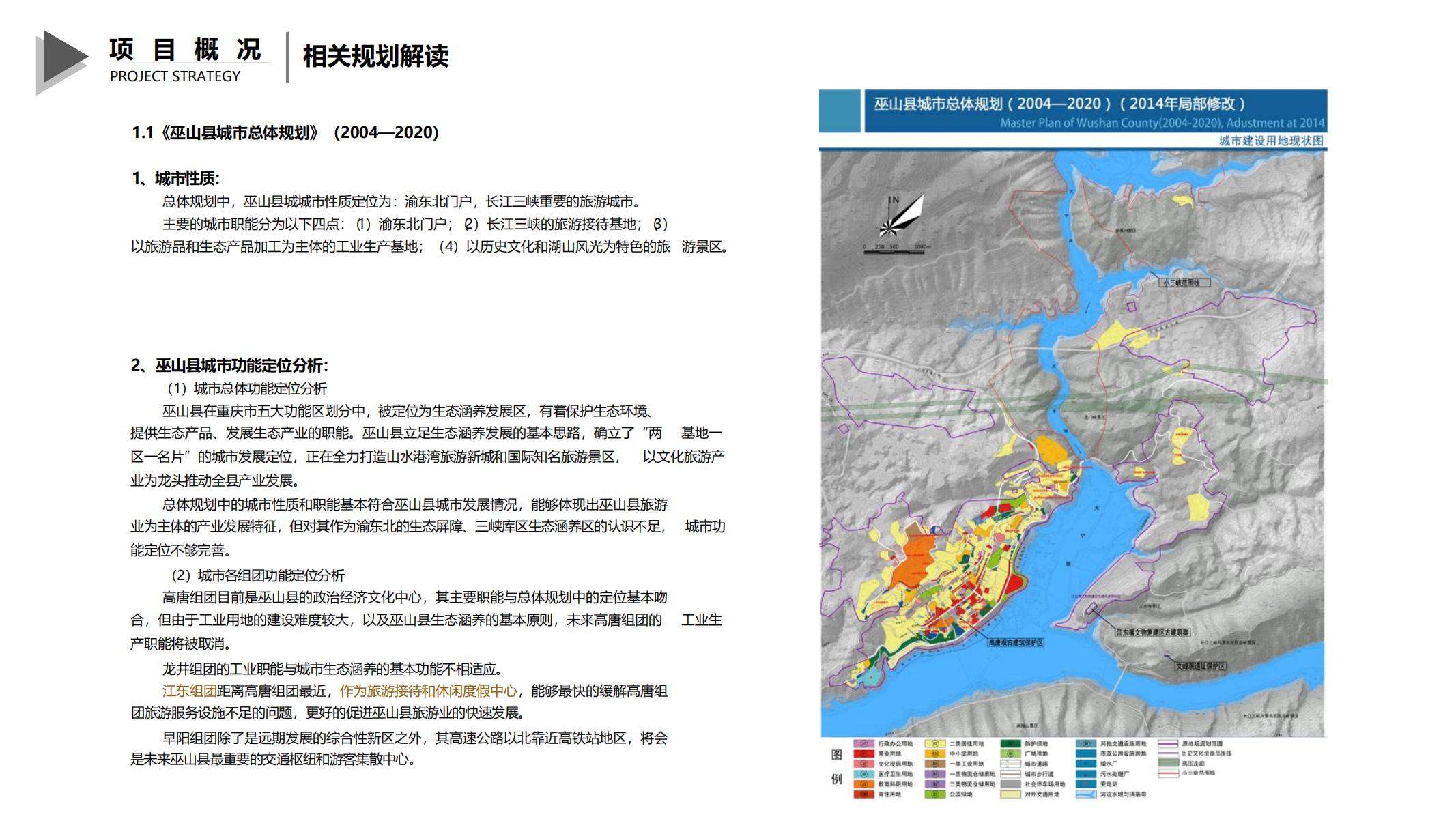Click the line beginning 高唐组团目前是巫山县
1456x819 pixels.
coord(415,598)
